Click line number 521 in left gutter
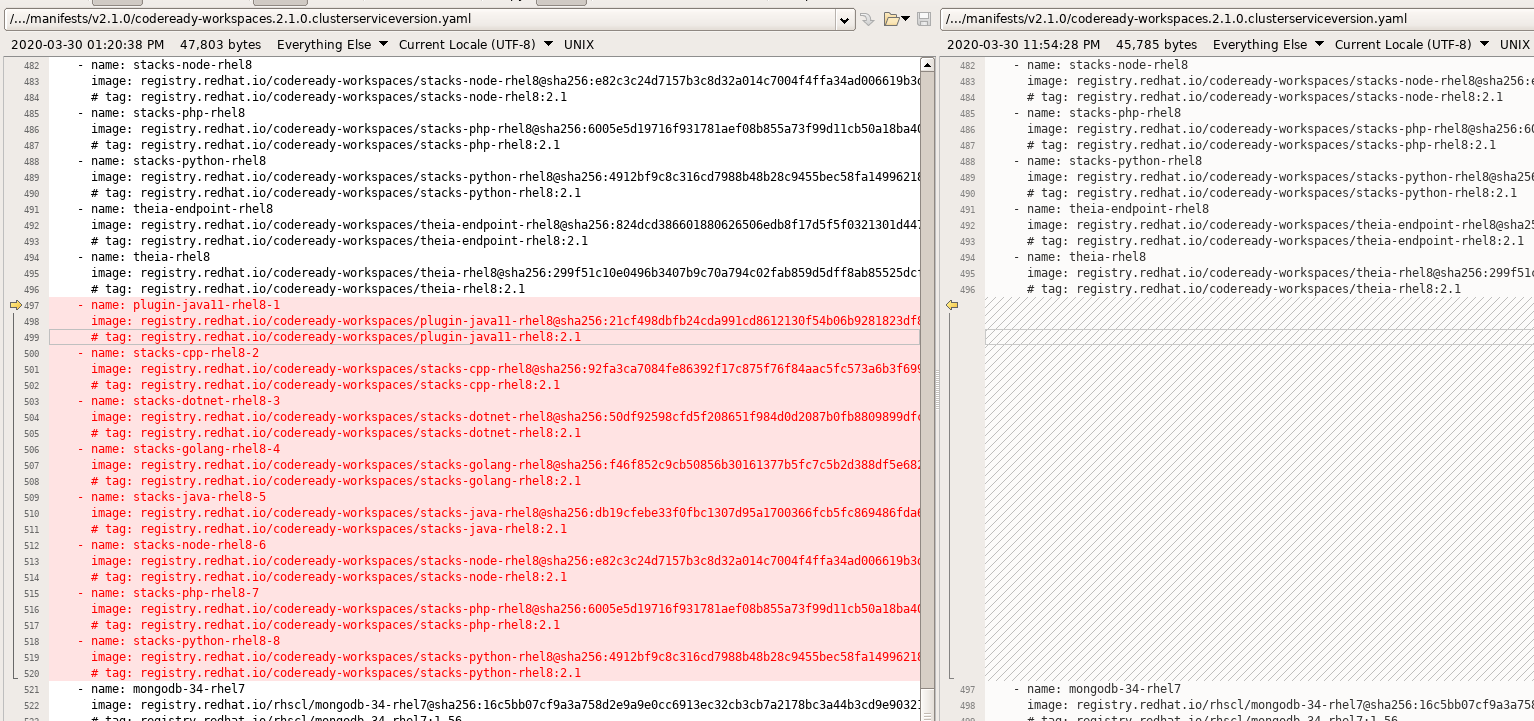 click(x=30, y=689)
